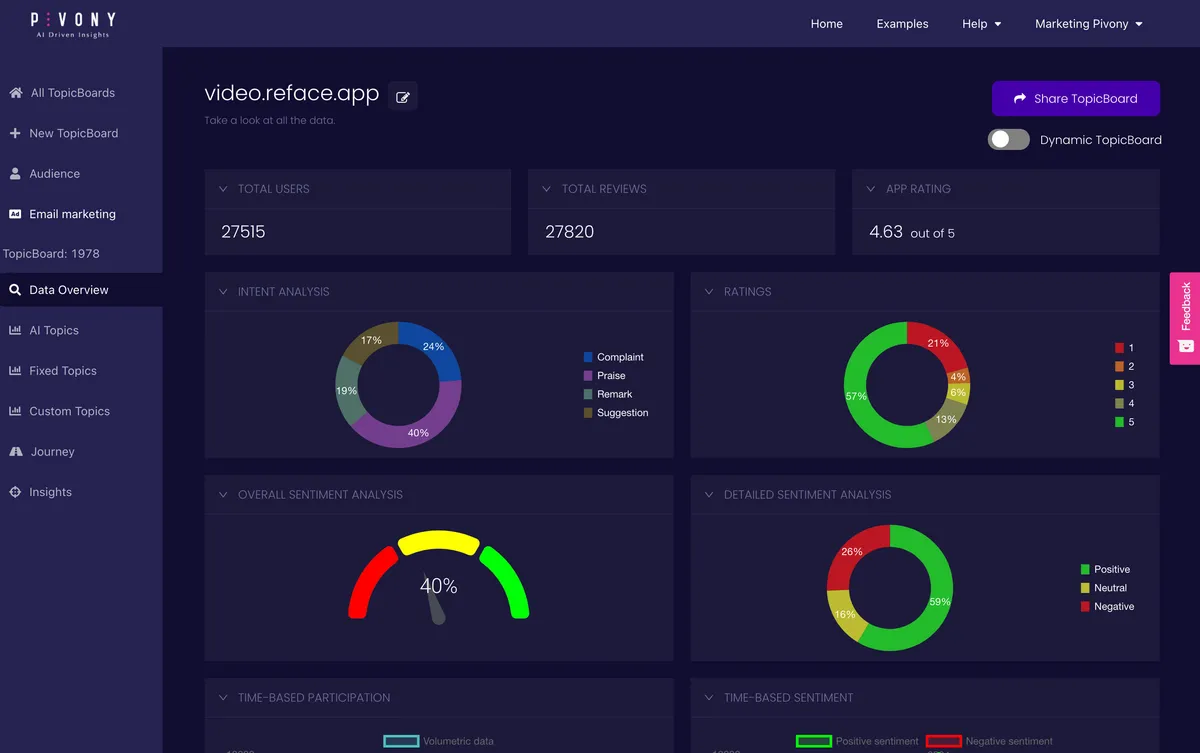This screenshot has width=1200, height=753.
Task: Click the home icon beside All TopicBoards
Action: pyautogui.click(x=15, y=93)
